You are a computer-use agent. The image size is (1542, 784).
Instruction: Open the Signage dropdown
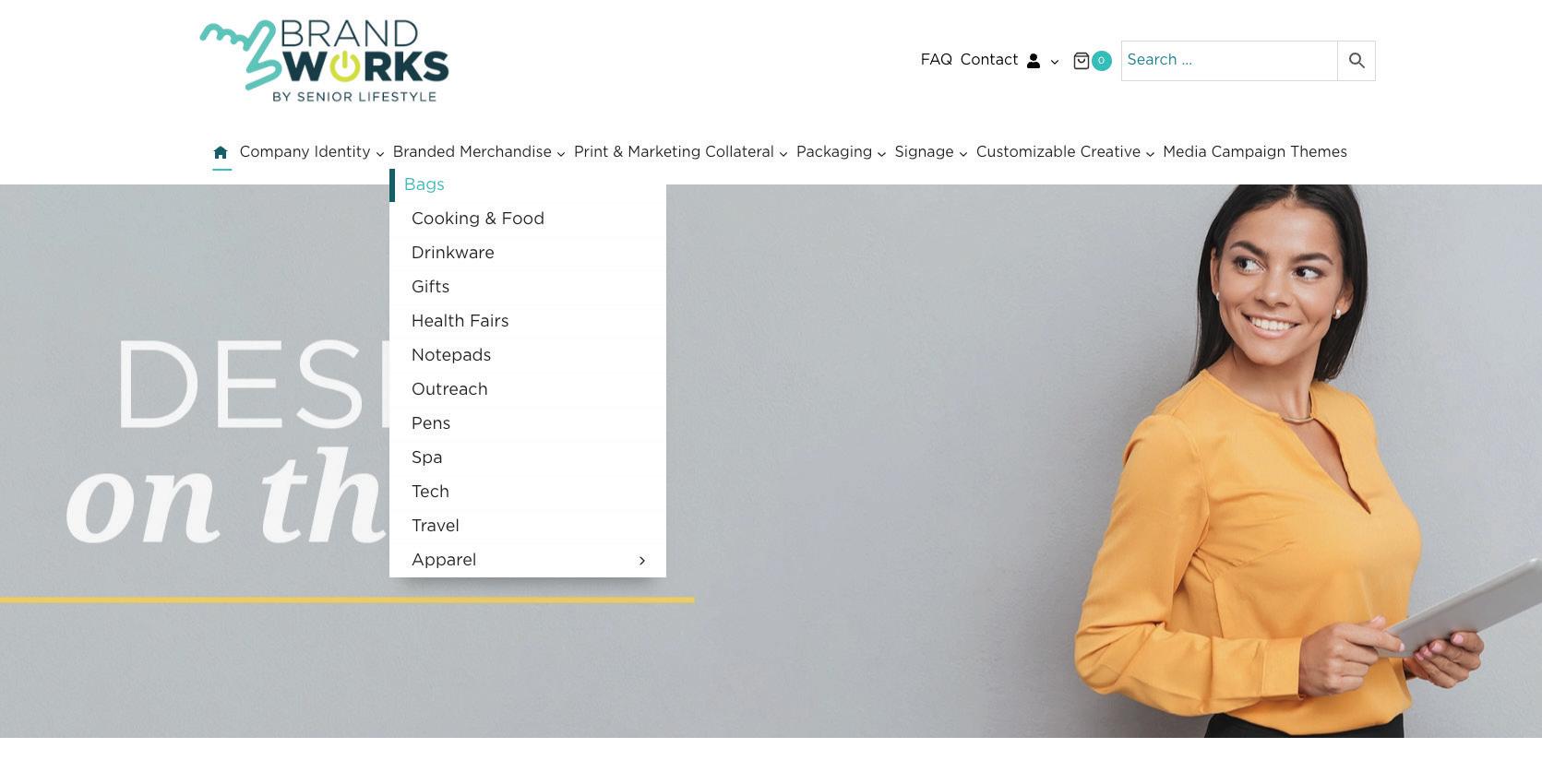click(931, 152)
